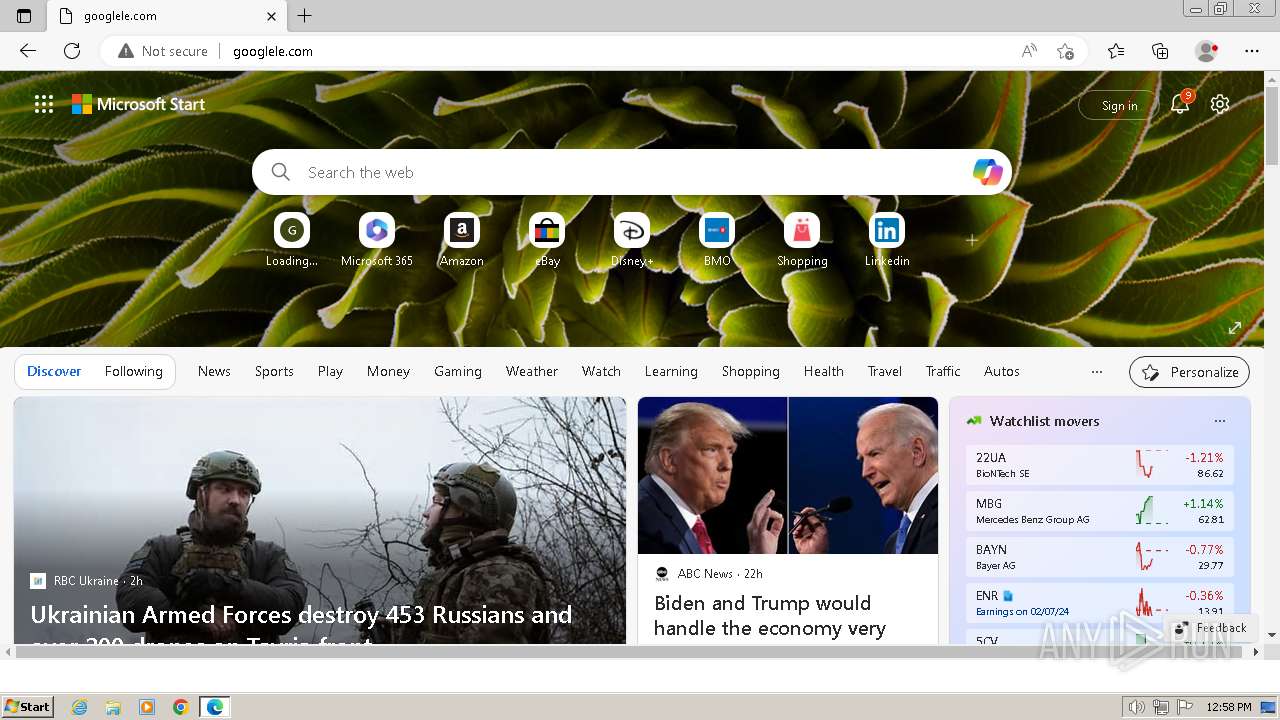Launch Chrome from the taskbar
This screenshot has height=720, width=1280.
coord(180,707)
